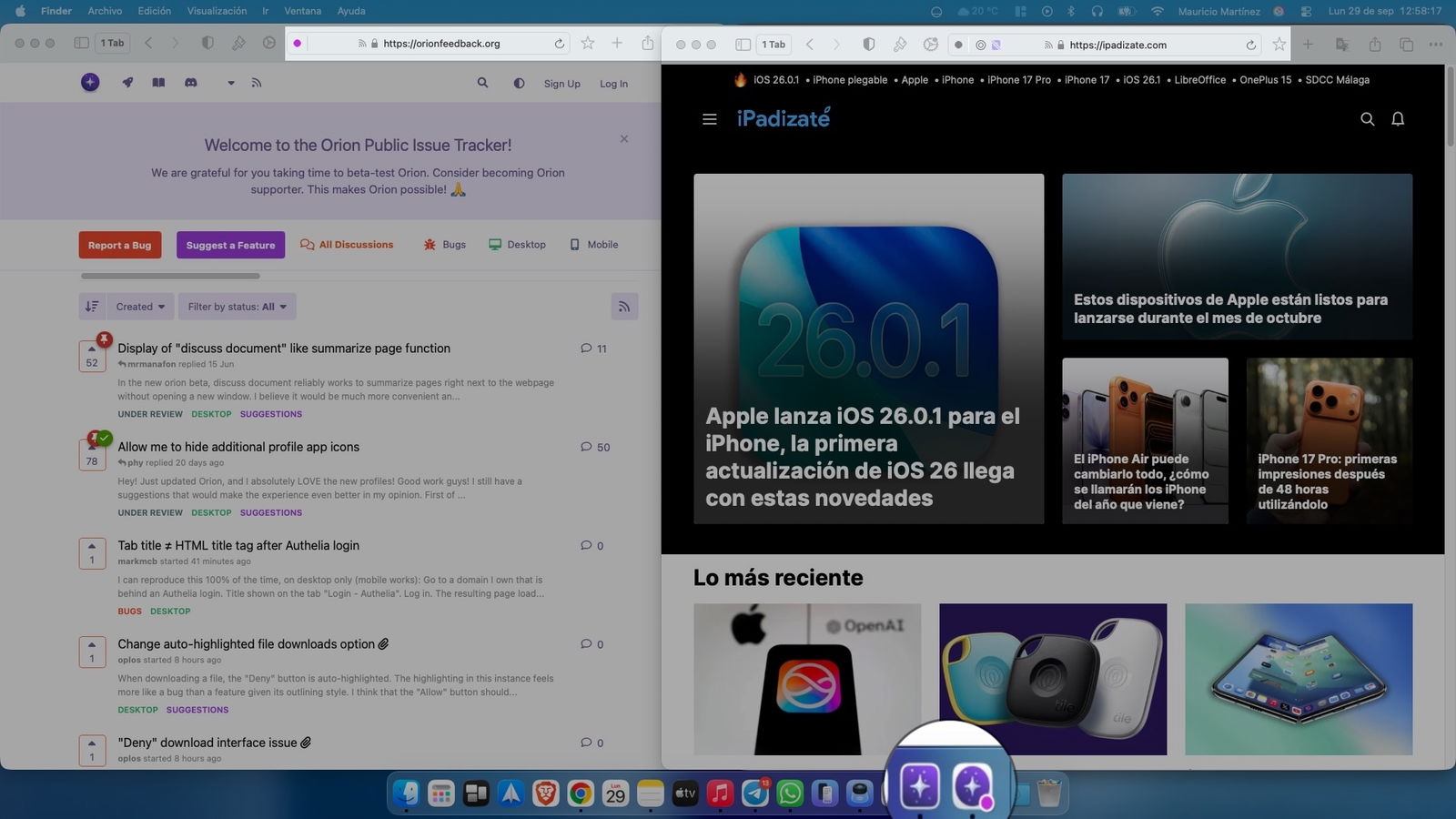Image resolution: width=1456 pixels, height=819 pixels.
Task: Open 'Tab title ≠ HTML title tag' discussion
Action: coord(238,545)
